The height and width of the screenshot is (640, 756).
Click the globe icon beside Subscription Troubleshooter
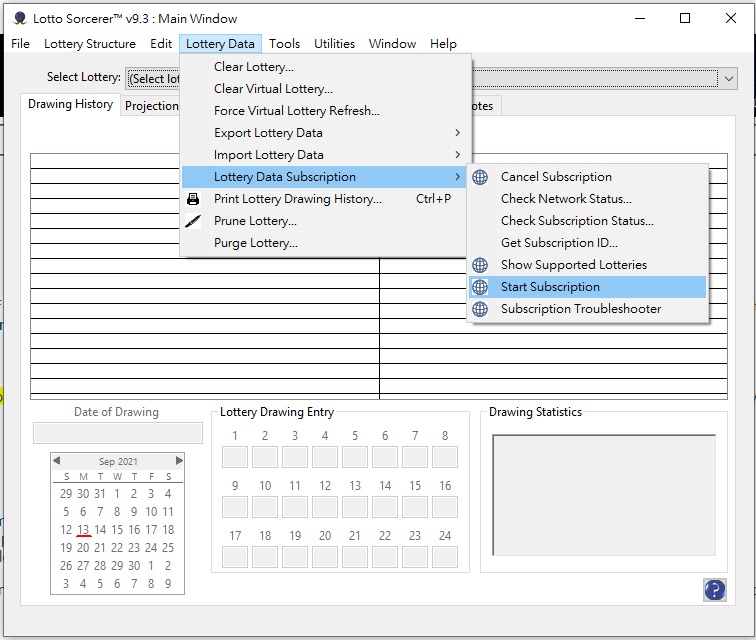pos(480,309)
